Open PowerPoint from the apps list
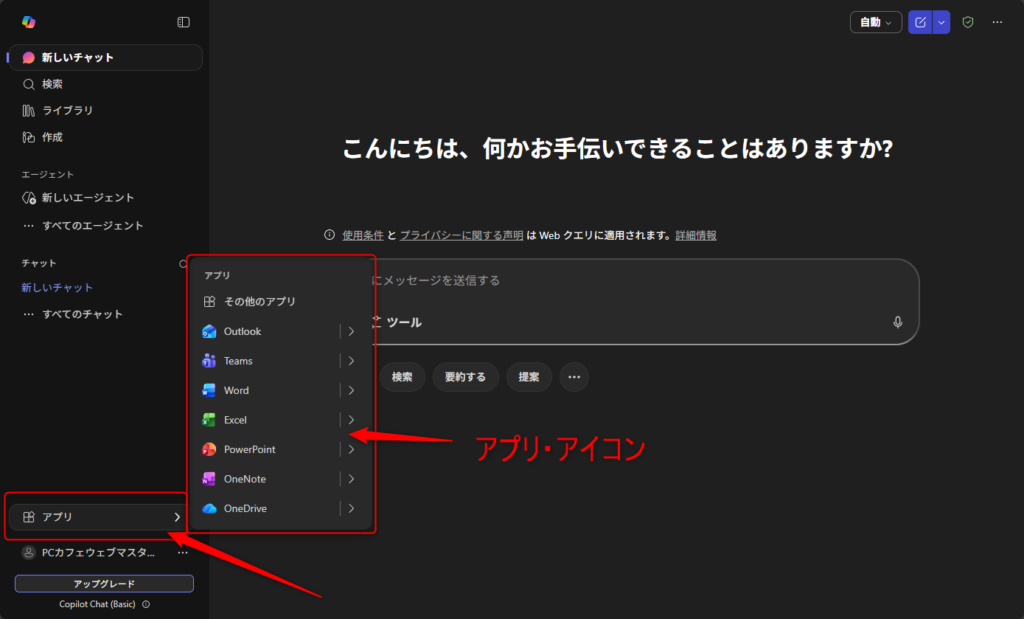The image size is (1024, 619). click(209, 450)
